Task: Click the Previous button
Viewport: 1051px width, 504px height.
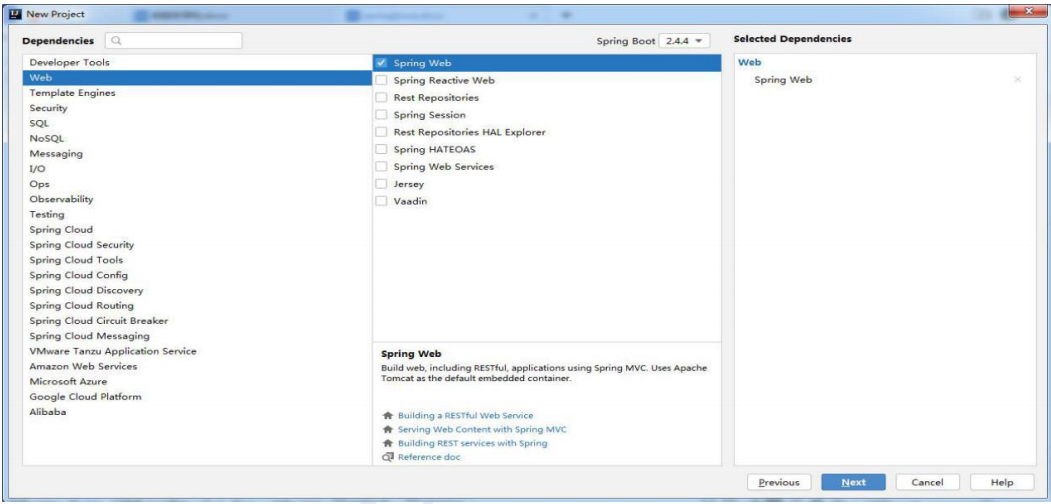Action: (779, 483)
